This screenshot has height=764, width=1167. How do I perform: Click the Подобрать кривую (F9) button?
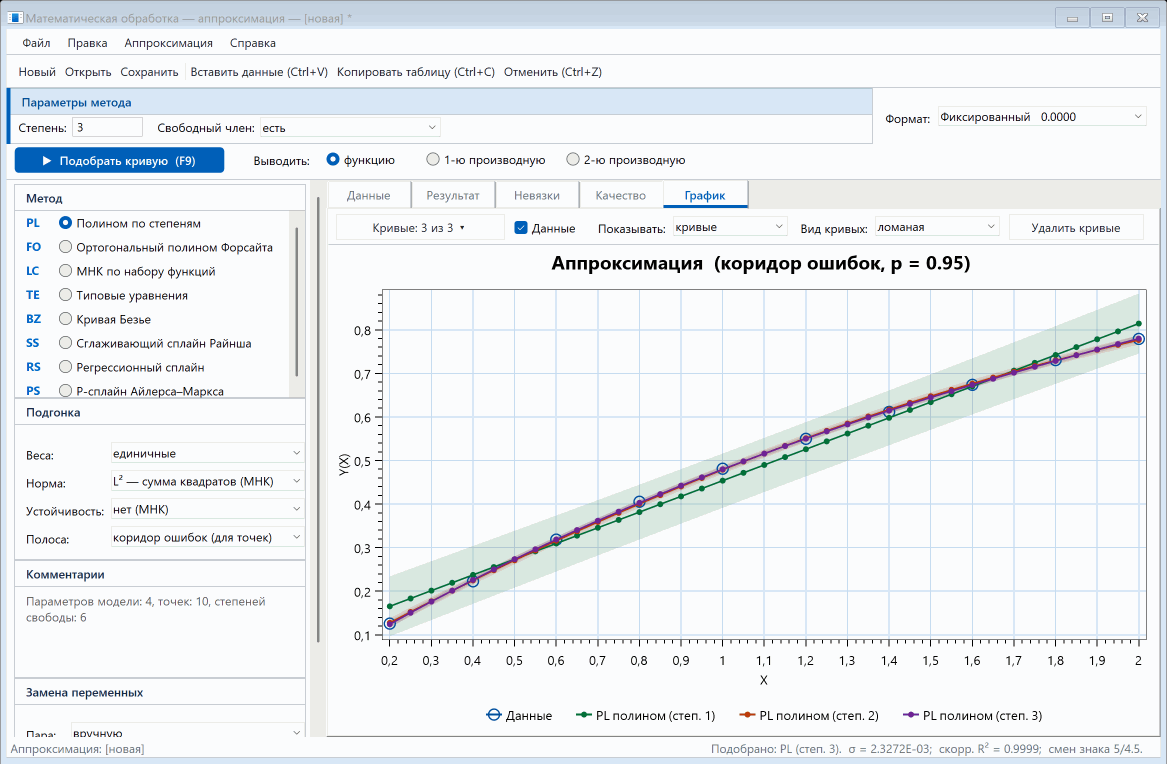(119, 160)
